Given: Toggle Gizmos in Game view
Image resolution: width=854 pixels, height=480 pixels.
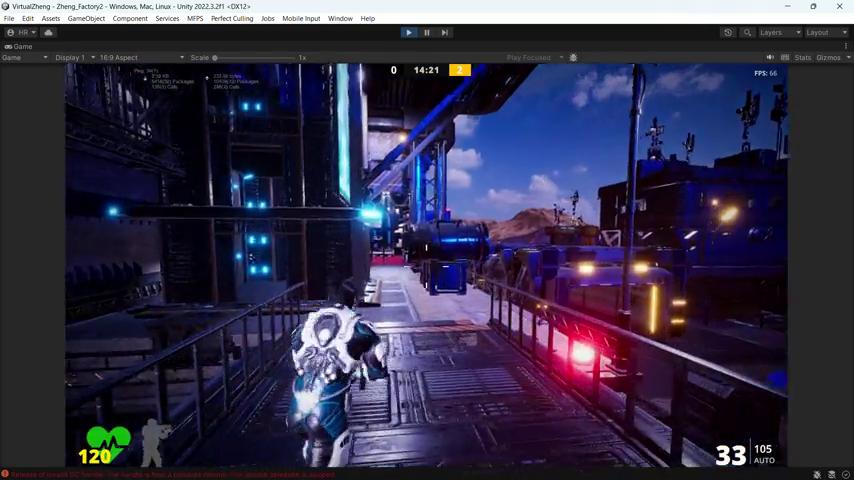Looking at the screenshot, I should click(x=828, y=58).
